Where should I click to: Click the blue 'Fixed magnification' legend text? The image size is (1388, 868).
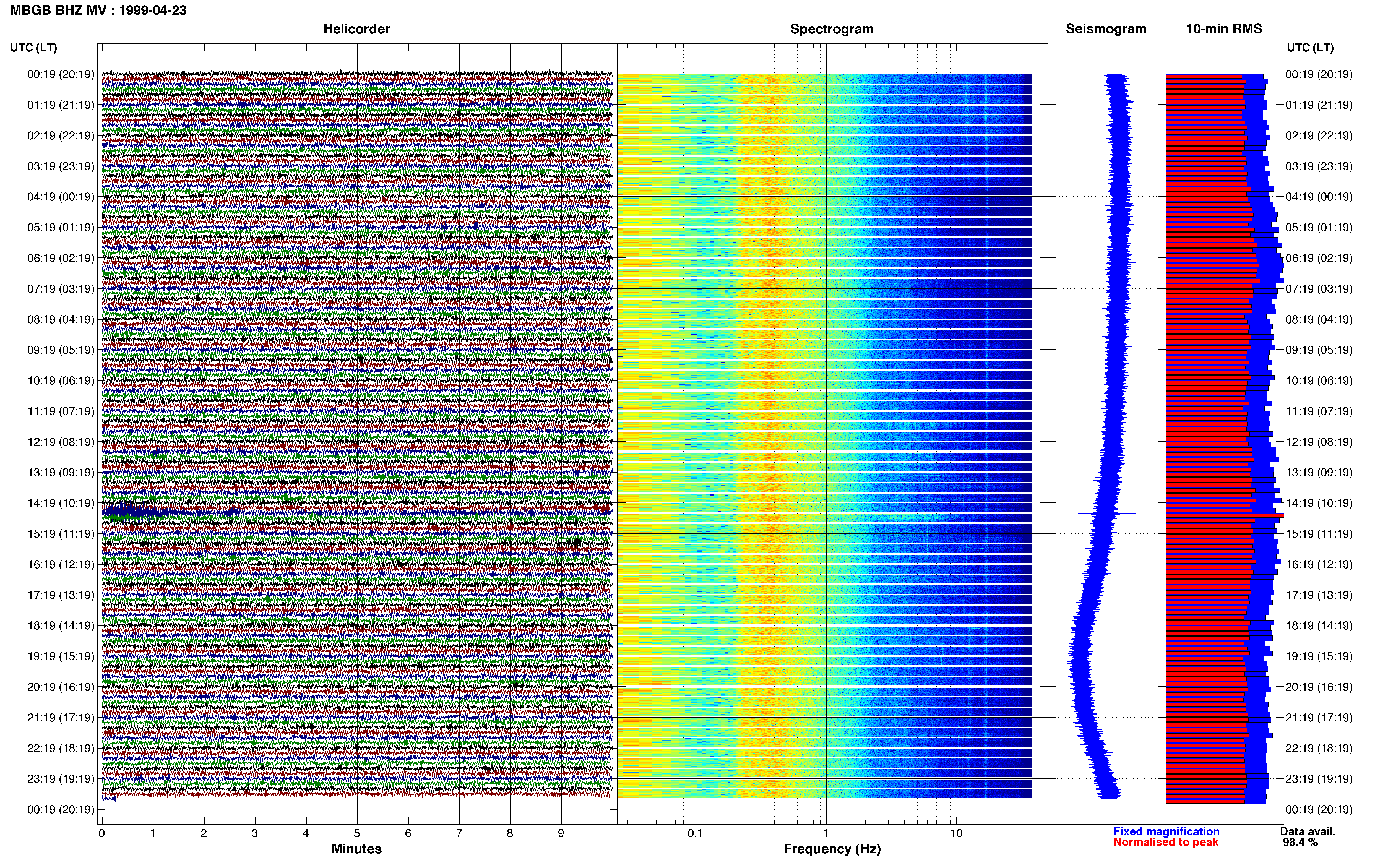point(1166,831)
